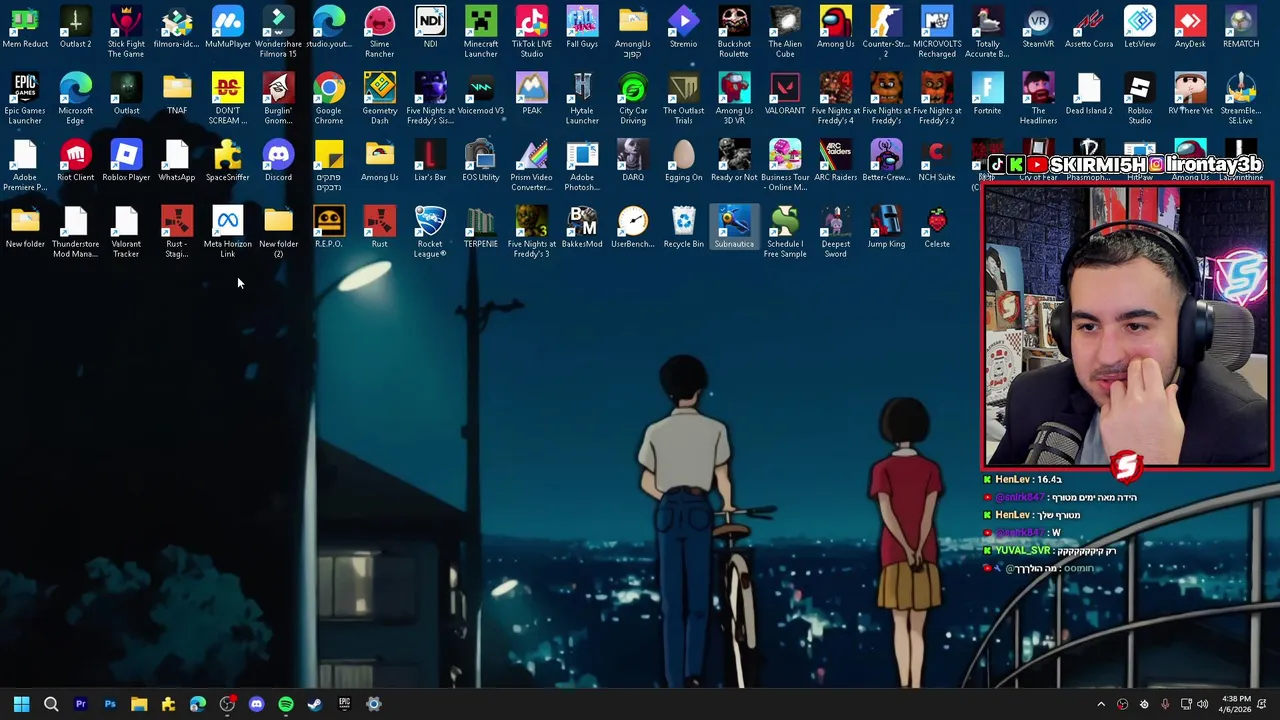This screenshot has height=720, width=1280.
Task: Select the Stremio desktop icon
Action: (x=683, y=28)
